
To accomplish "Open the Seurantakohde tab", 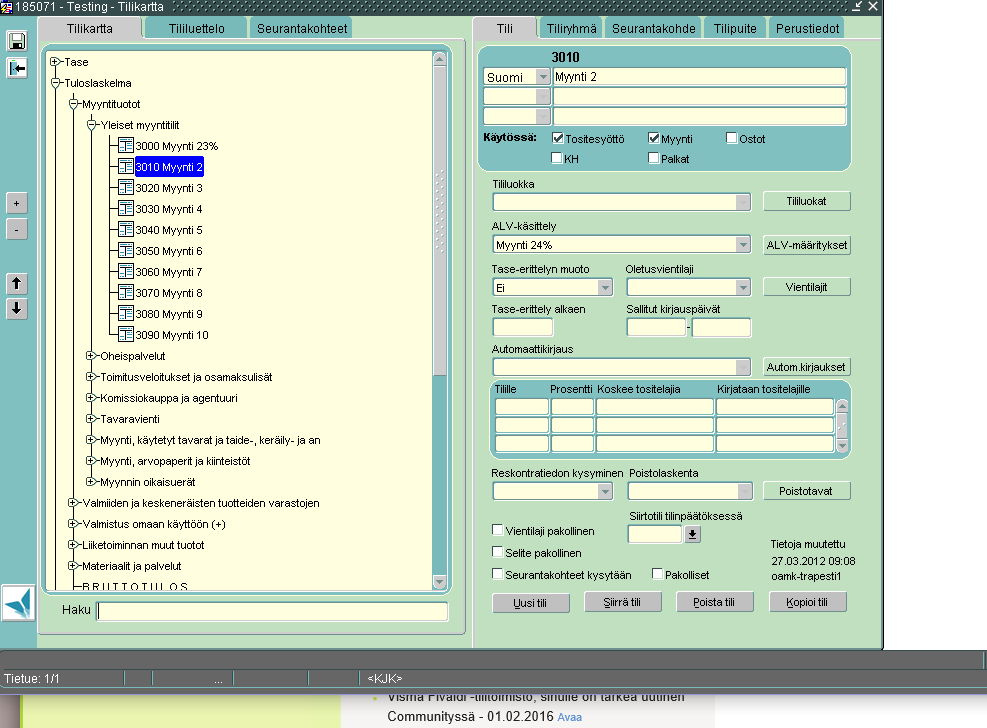I will [653, 29].
